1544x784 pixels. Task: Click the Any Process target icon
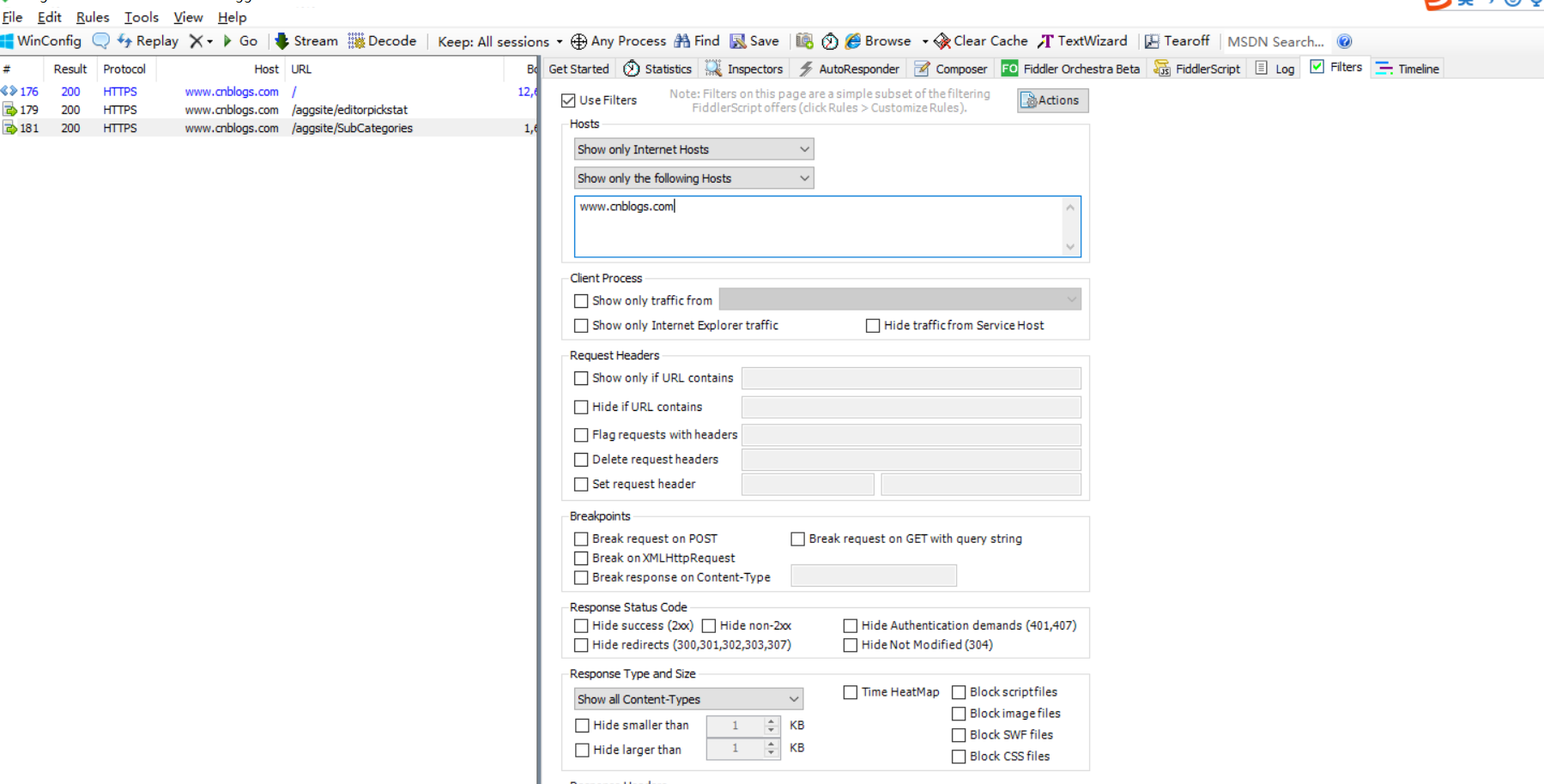click(x=579, y=41)
